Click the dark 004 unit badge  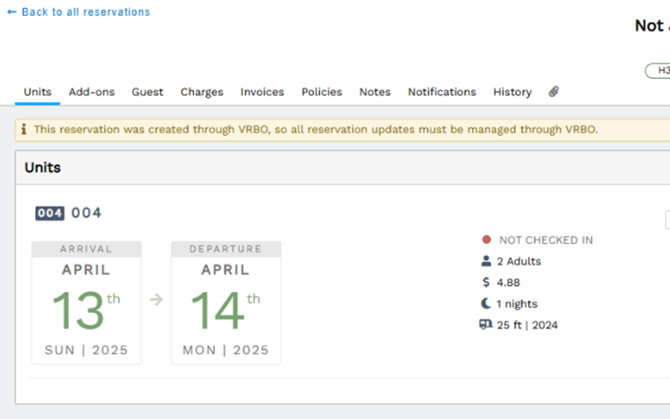point(50,213)
